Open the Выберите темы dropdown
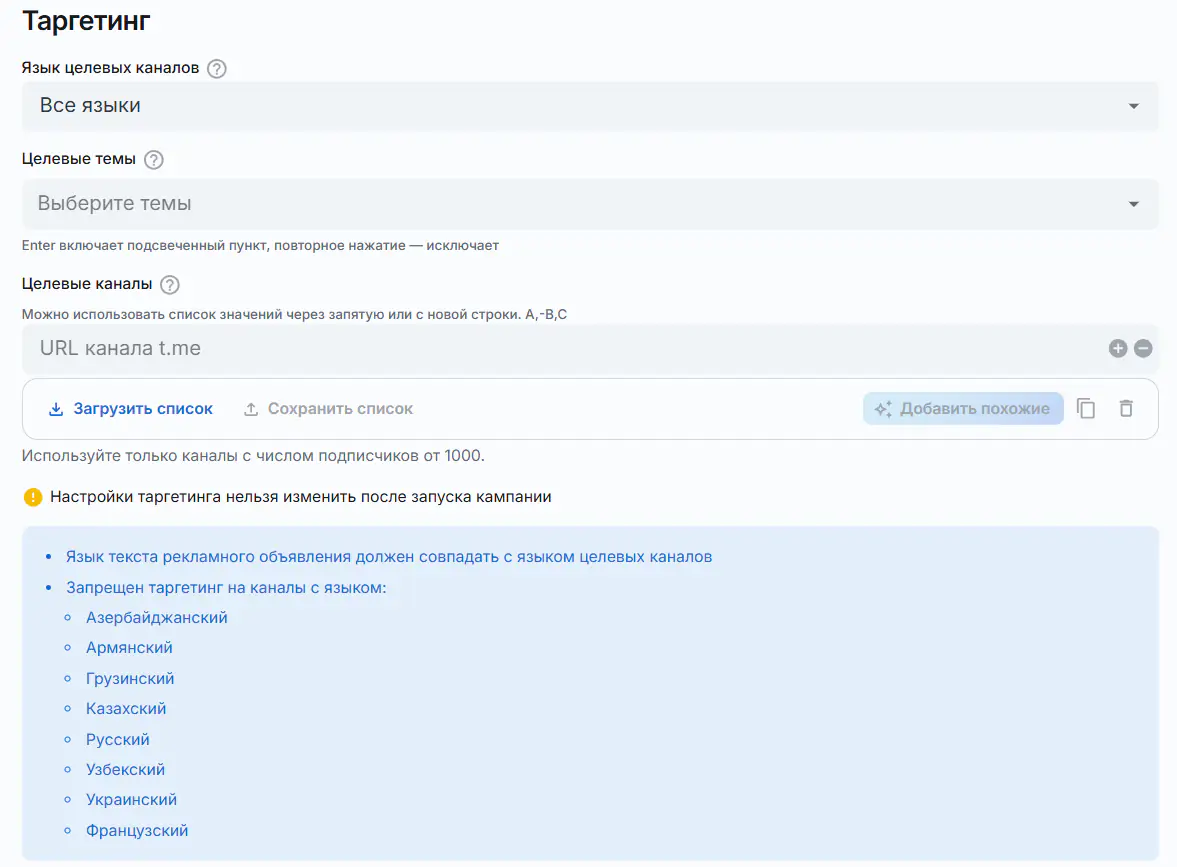The image size is (1177, 867). click(x=590, y=203)
